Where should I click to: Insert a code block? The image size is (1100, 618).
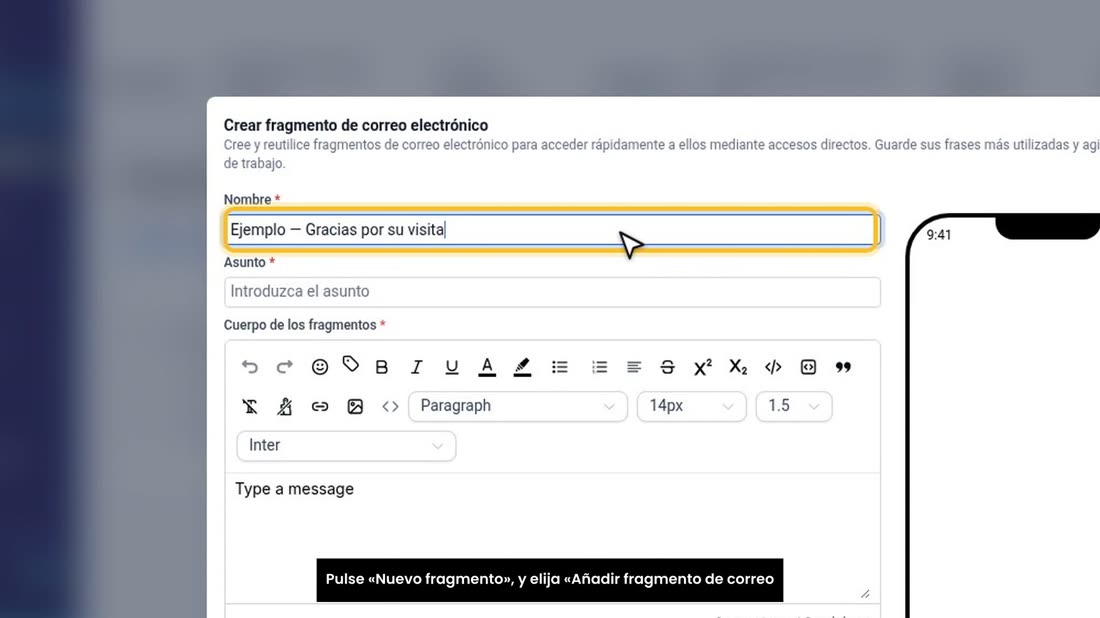click(808, 367)
